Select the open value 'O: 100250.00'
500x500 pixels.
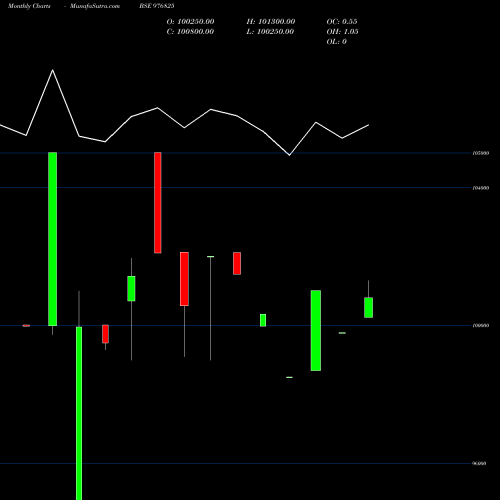(x=190, y=22)
